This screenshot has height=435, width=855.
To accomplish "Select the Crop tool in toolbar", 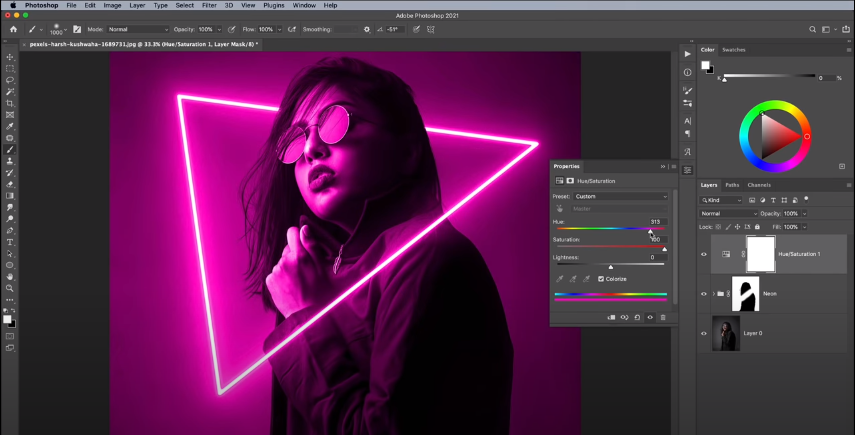I will click(10, 103).
